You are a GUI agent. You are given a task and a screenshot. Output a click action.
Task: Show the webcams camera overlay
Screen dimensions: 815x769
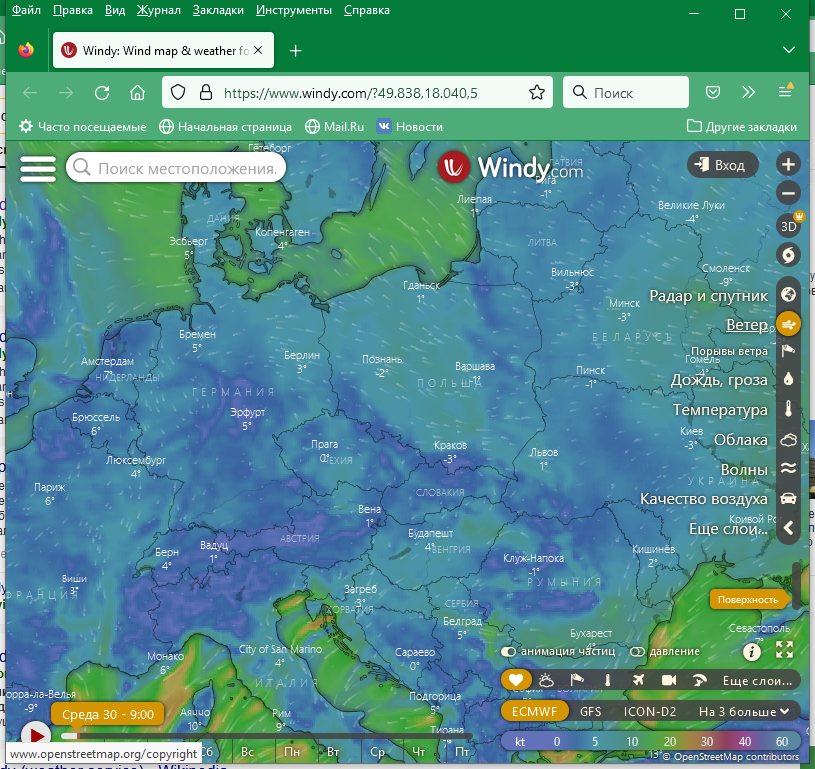669,680
